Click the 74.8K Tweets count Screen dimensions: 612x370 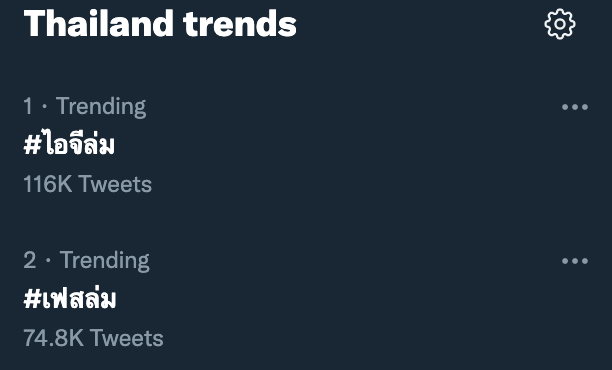pyautogui.click(x=93, y=338)
